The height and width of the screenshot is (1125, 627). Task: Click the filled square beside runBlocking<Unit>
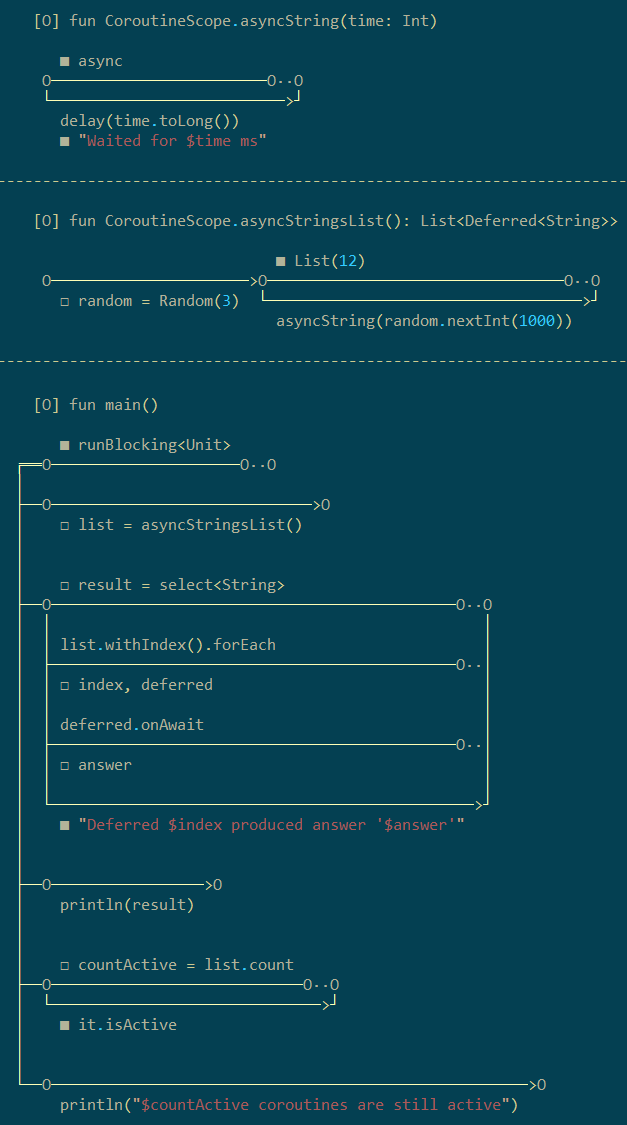click(65, 445)
